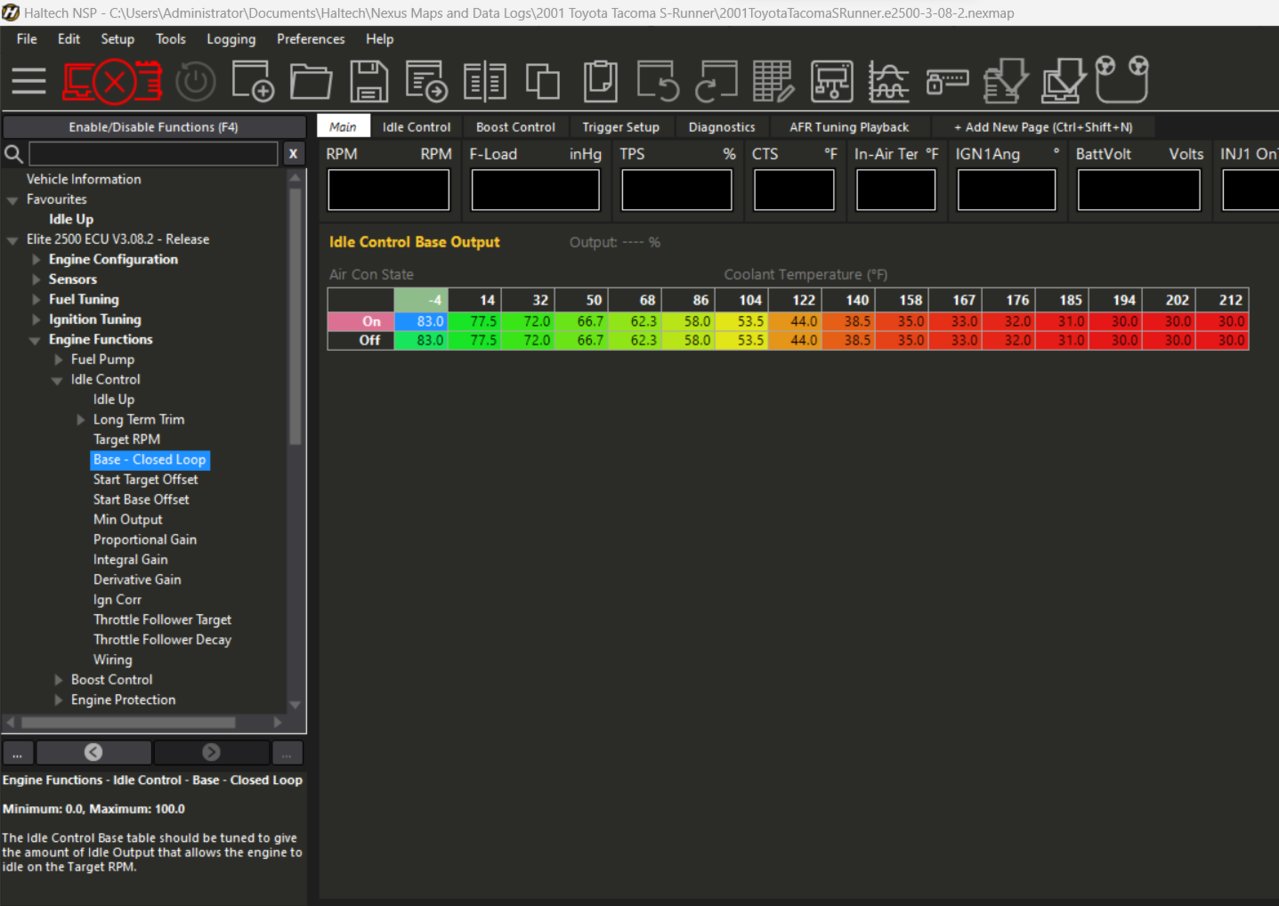
Task: Select the On row header cell
Action: 361,321
